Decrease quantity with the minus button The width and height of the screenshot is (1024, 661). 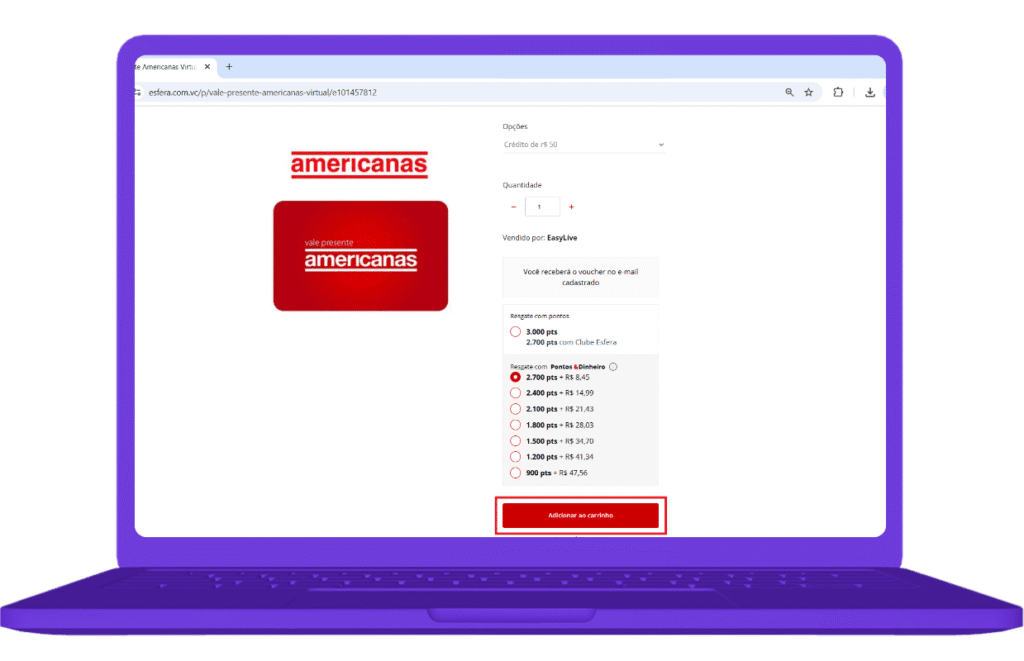(x=514, y=207)
